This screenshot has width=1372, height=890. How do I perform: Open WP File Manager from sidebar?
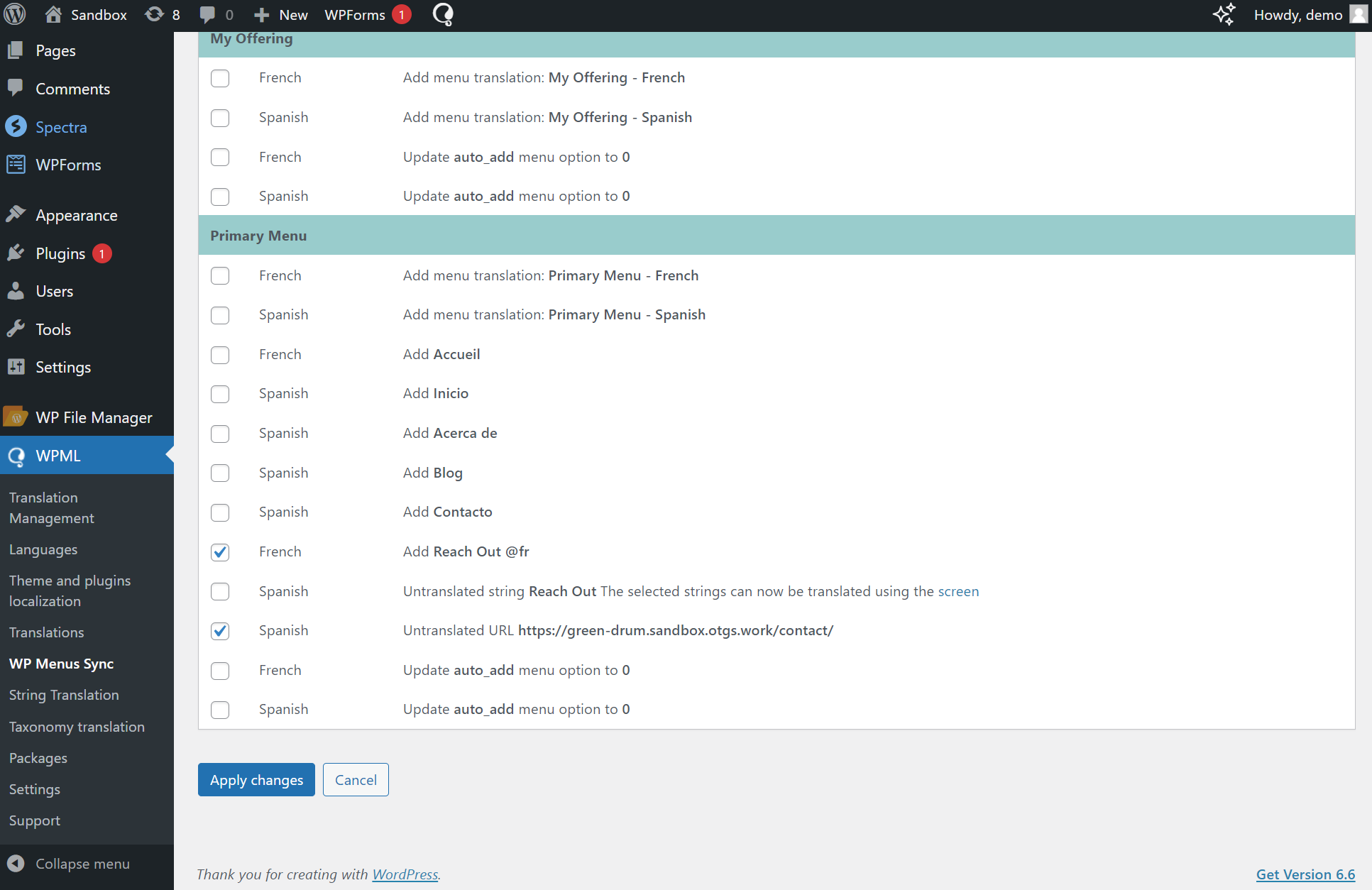(x=94, y=417)
